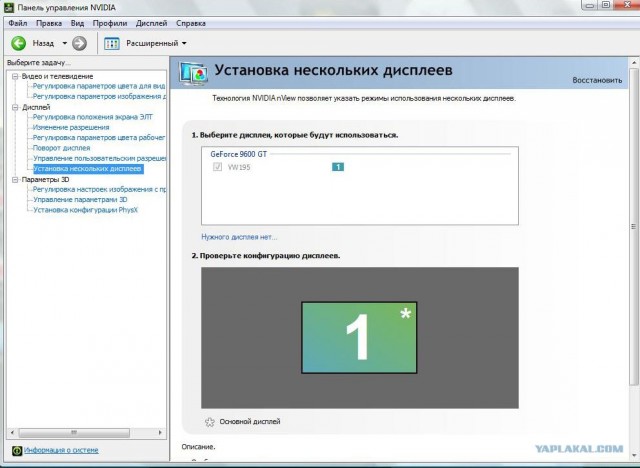Toggle the VW195 display checkbox
640x468 pixels.
point(217,166)
